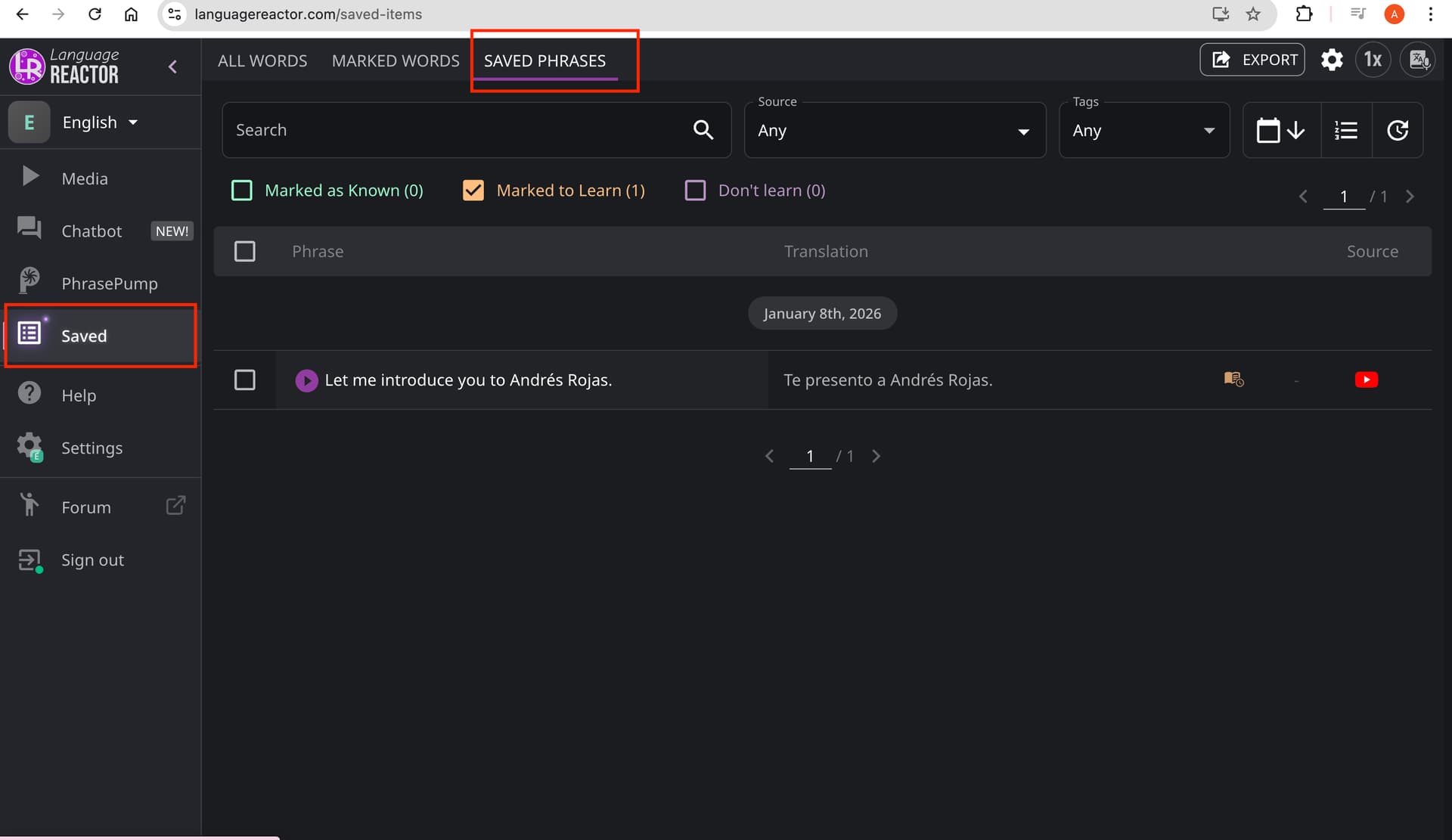
Task: Click the numbered list view icon
Action: point(1345,130)
